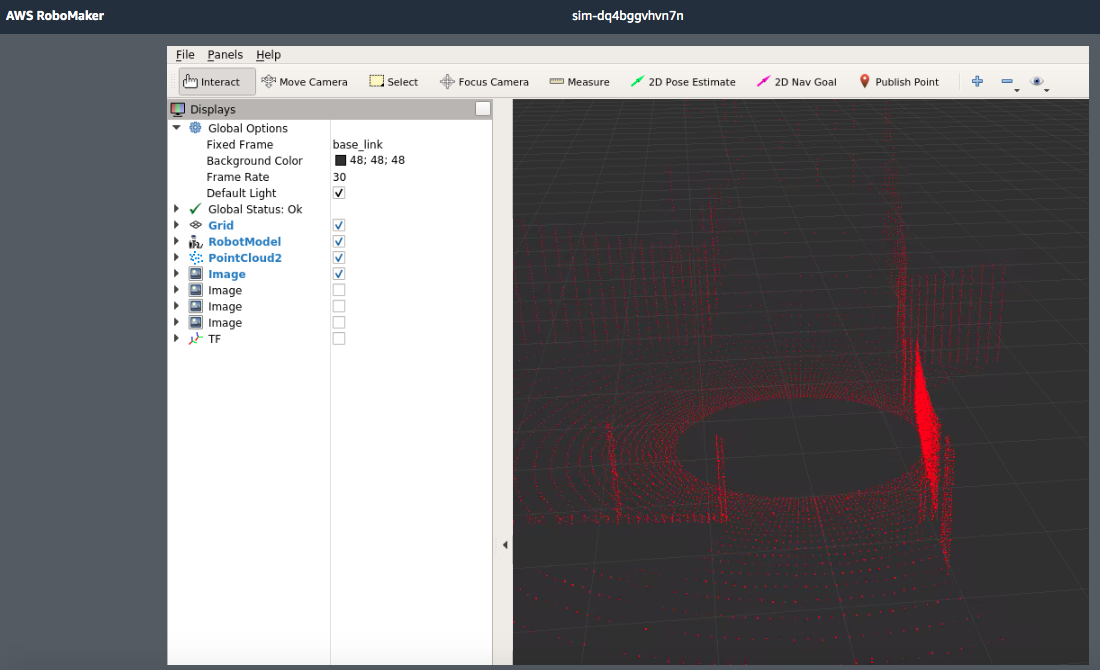Click the PointCloud2 dots icon
Viewport: 1100px width, 670px height.
(x=196, y=257)
